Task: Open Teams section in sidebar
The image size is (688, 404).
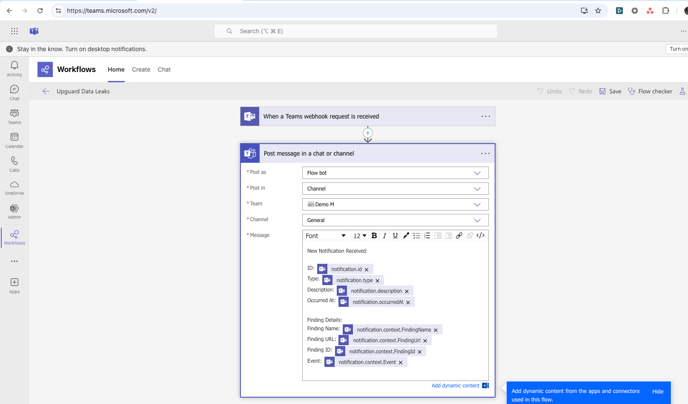Action: coord(14,116)
